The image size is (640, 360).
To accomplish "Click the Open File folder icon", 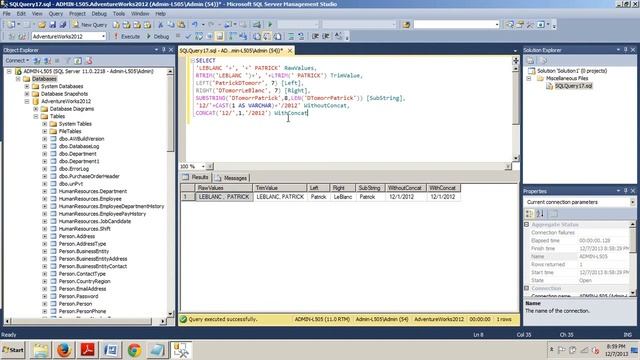I will click(x=42, y=24).
